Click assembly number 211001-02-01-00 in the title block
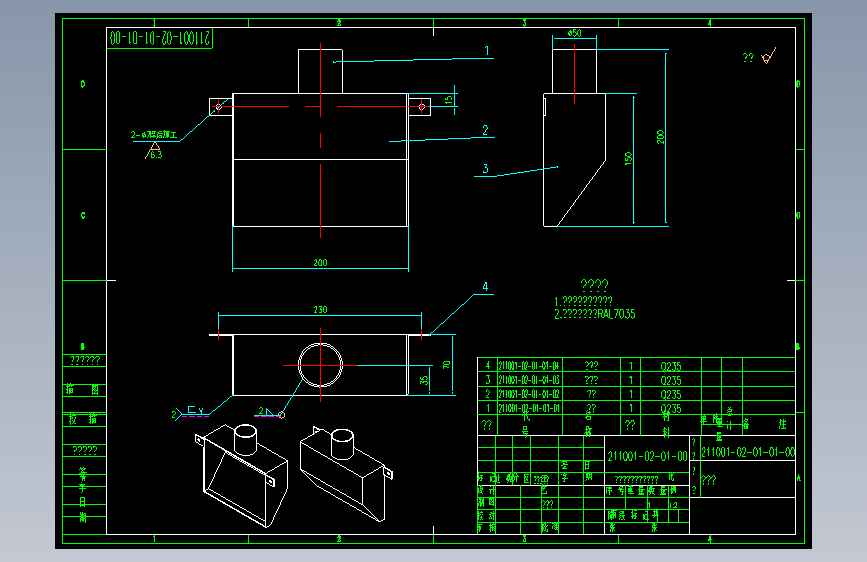Viewport: 867px width, 562px height. coord(647,456)
